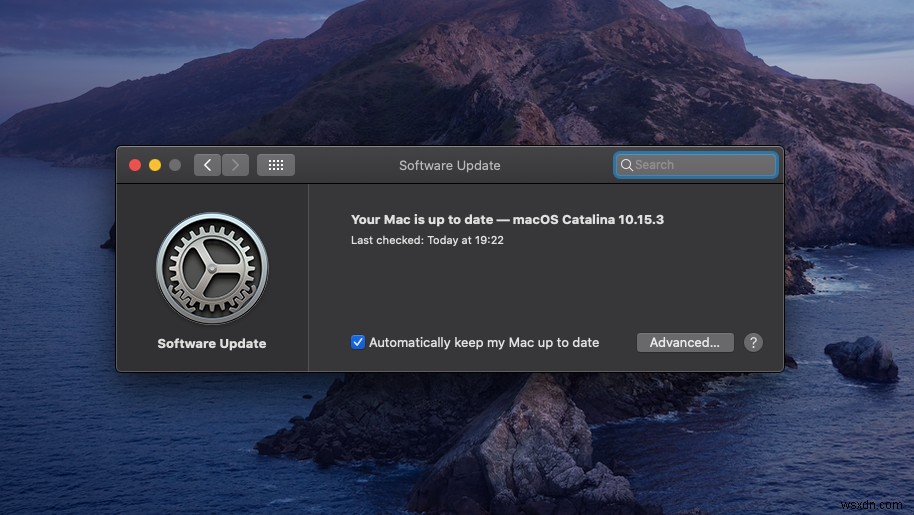
Task: Open help with the question mark button
Action: (x=753, y=343)
